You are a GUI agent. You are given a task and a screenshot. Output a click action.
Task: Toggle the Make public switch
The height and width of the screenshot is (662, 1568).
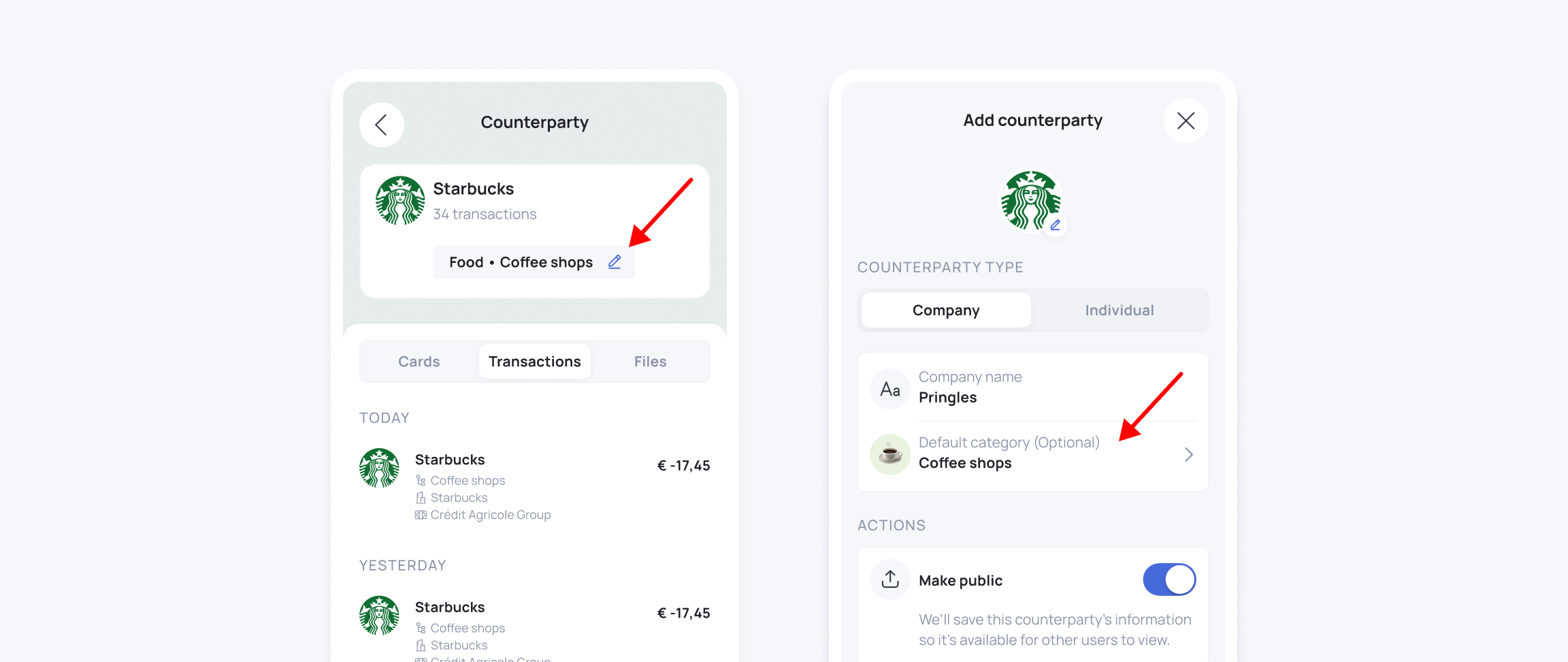pos(1169,580)
